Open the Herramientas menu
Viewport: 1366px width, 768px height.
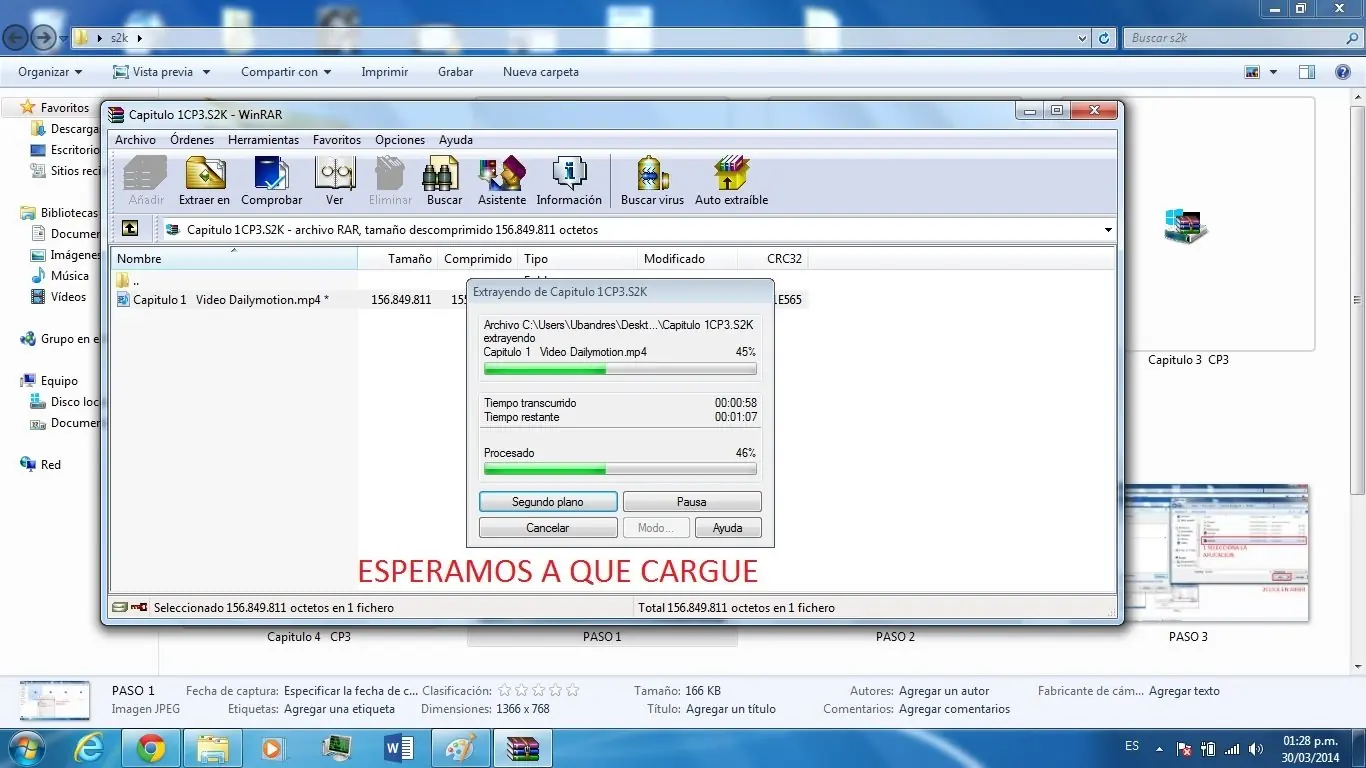click(263, 140)
